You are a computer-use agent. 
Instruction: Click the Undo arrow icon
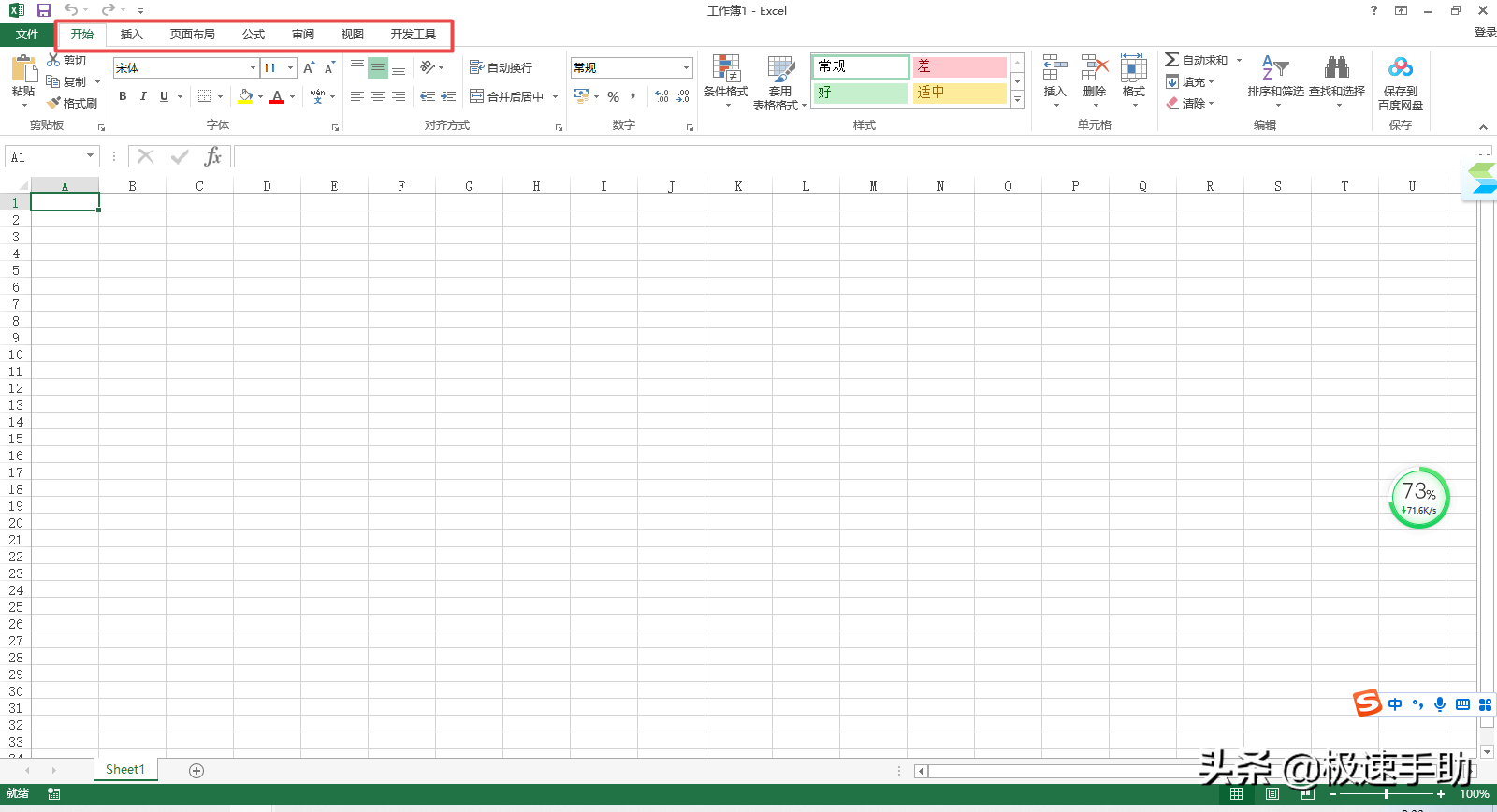71,10
